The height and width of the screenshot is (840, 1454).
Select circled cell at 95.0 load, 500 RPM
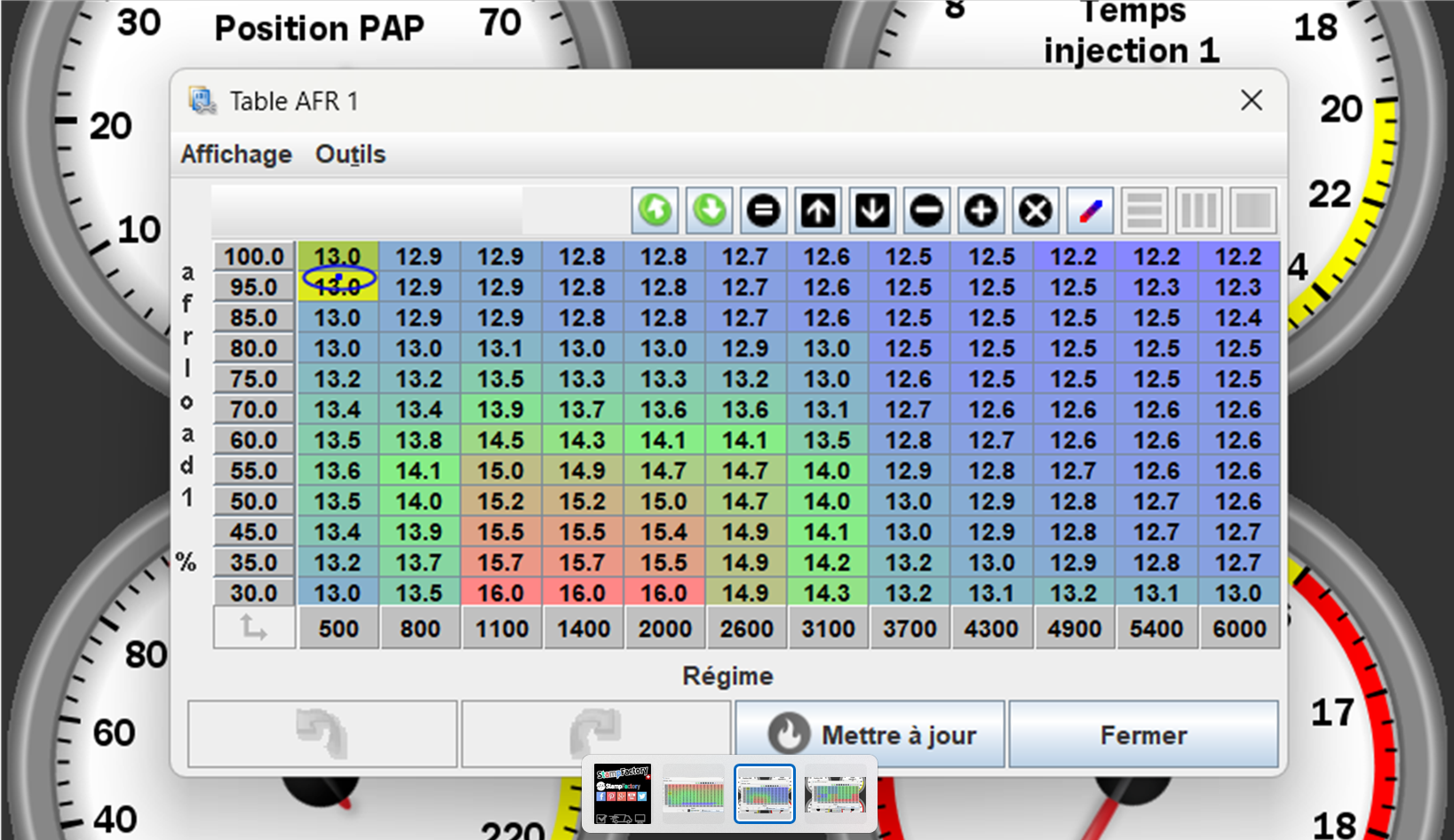[x=338, y=287]
